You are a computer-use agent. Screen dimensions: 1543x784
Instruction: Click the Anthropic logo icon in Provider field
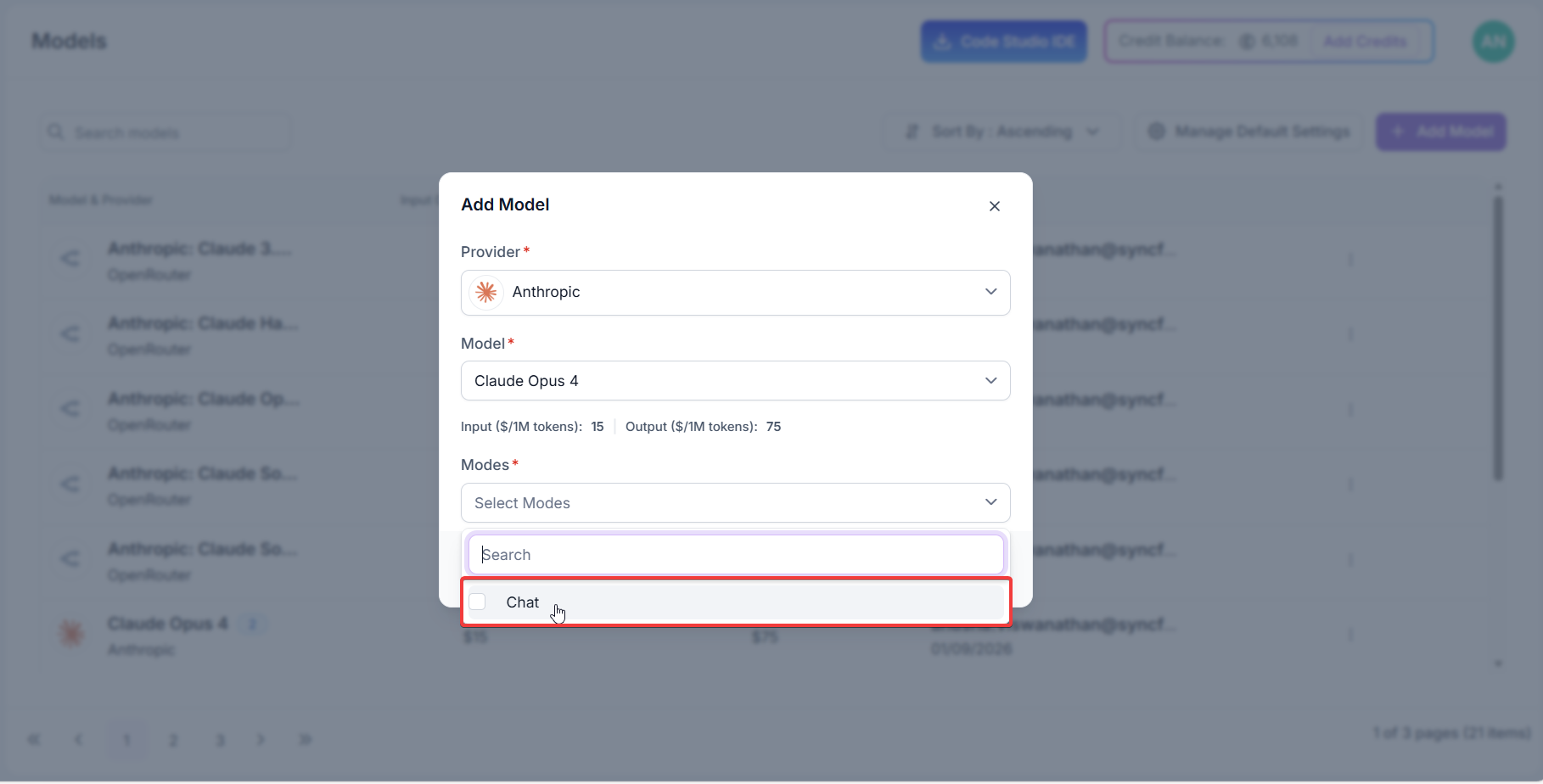(486, 292)
